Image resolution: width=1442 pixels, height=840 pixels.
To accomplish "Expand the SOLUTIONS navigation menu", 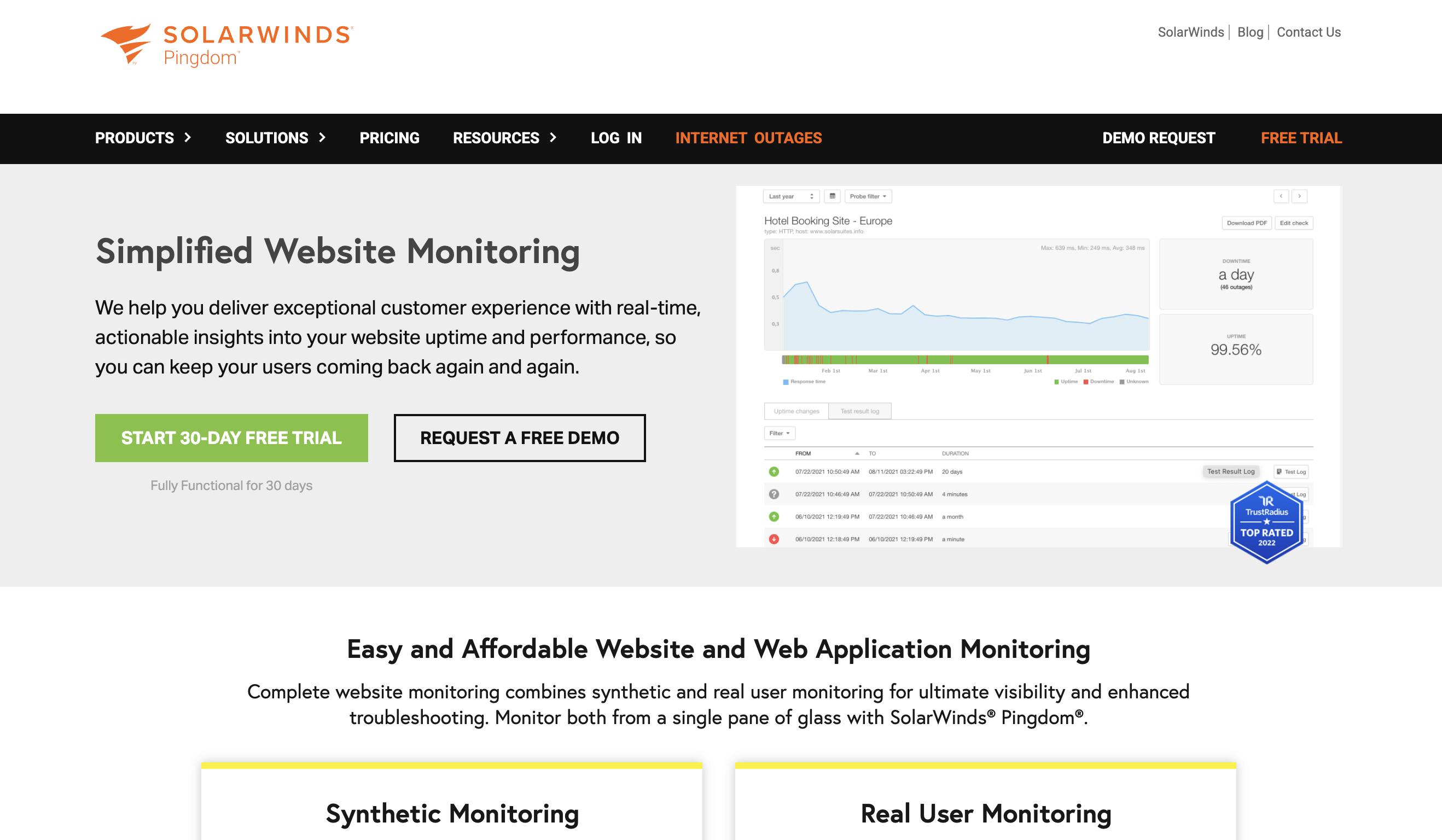I will click(276, 138).
